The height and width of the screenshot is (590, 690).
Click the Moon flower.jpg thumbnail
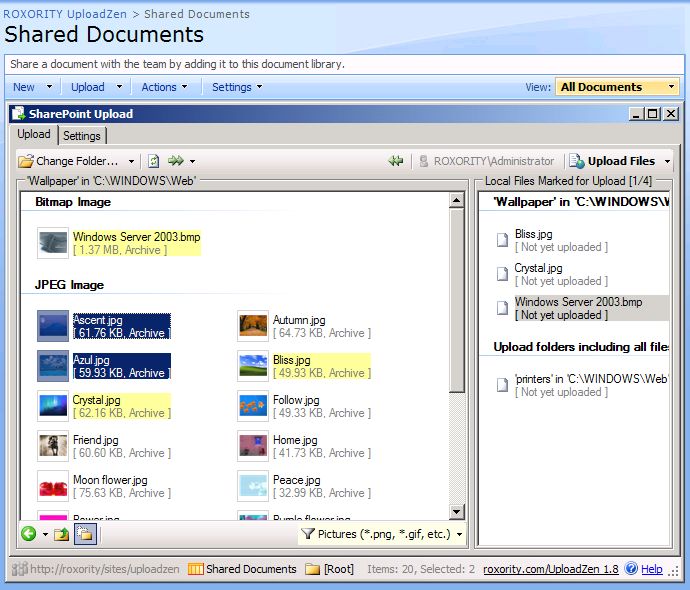click(53, 486)
